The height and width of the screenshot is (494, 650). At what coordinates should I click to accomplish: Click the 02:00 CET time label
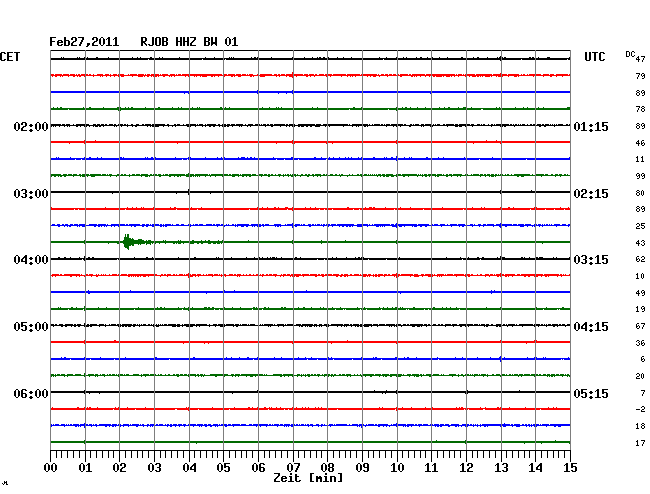click(31, 126)
